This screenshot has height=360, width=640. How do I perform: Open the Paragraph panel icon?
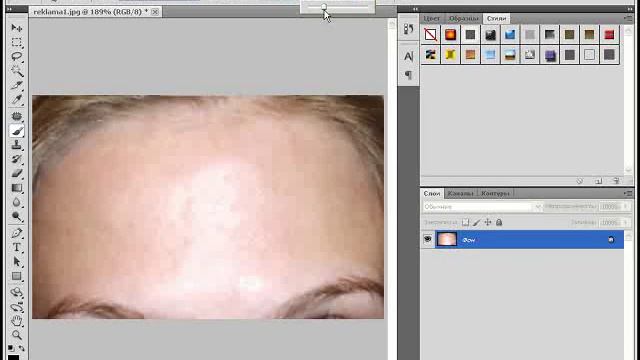click(x=408, y=75)
